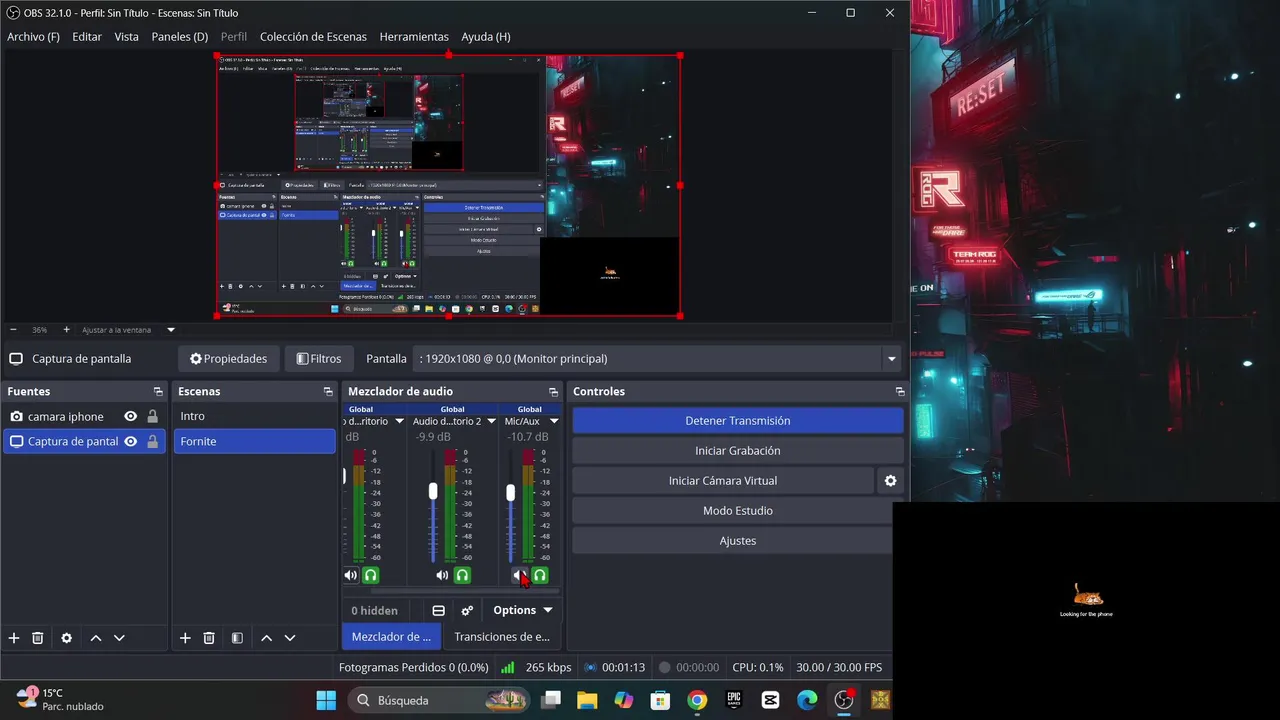The width and height of the screenshot is (1280, 720).
Task: Open source Propiedades button
Action: [228, 359]
